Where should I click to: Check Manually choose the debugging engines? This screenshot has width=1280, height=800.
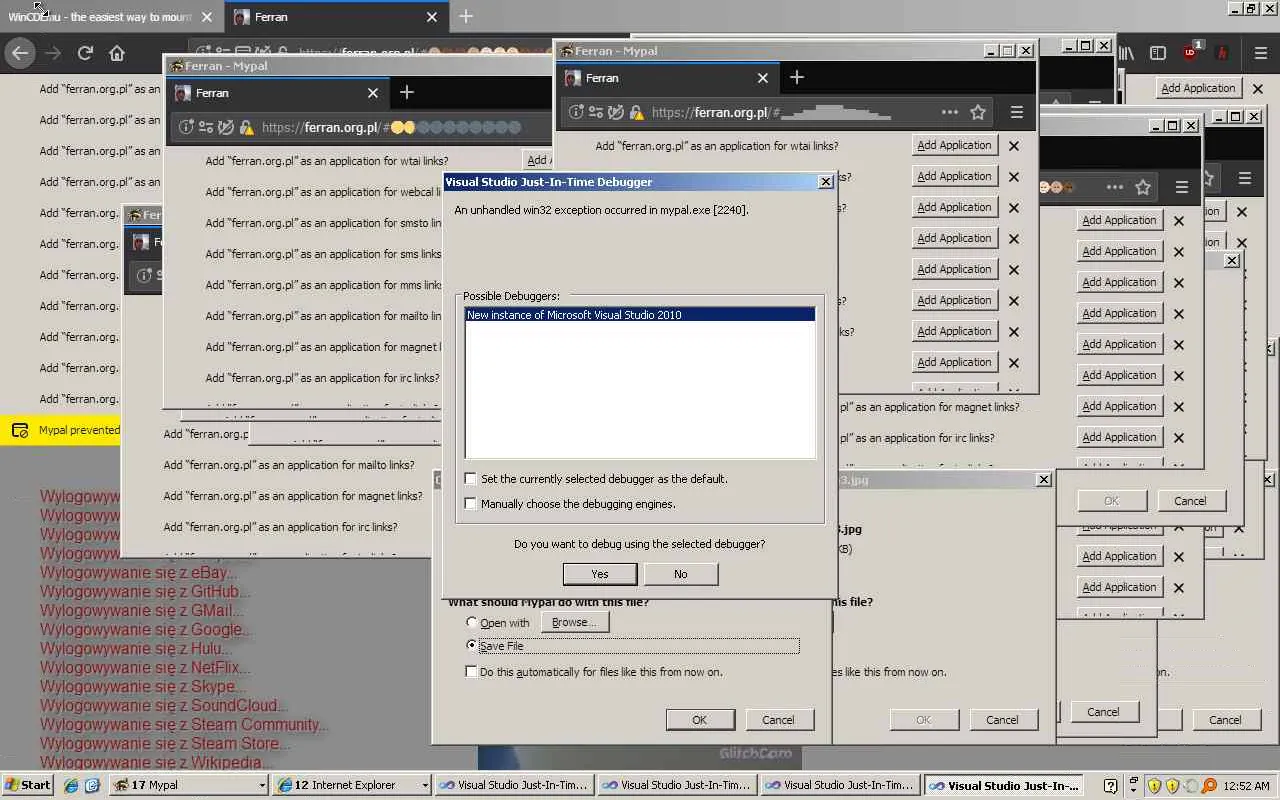tap(471, 504)
